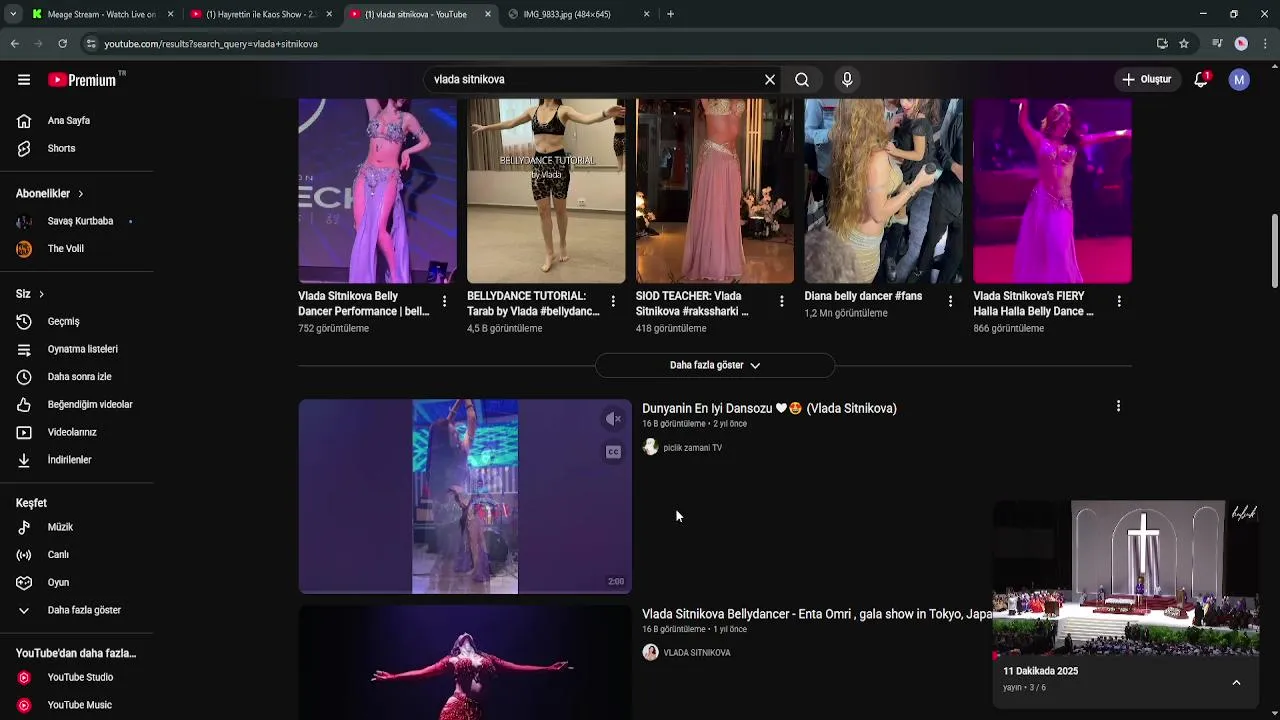Open options for Dunyanin En Iyi Dansozu video
Screen dimensions: 1280x720
(1118, 407)
